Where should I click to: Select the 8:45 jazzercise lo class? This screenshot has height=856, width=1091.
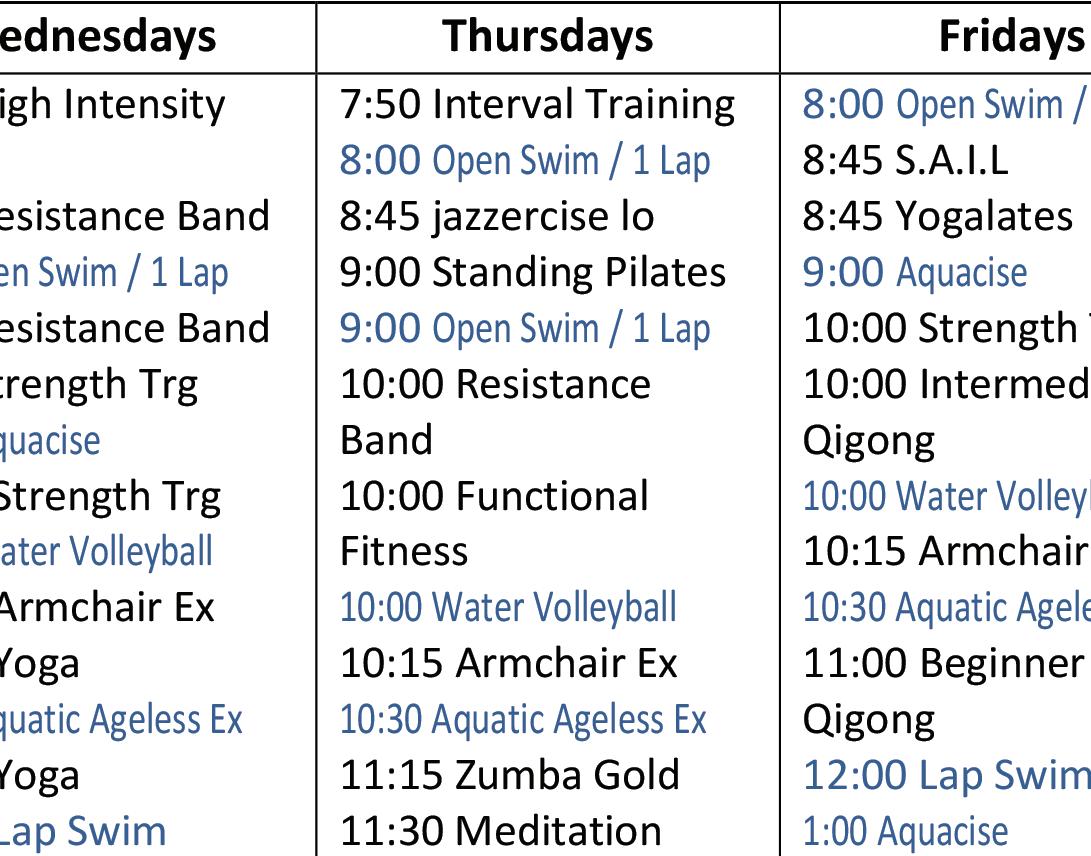click(496, 216)
